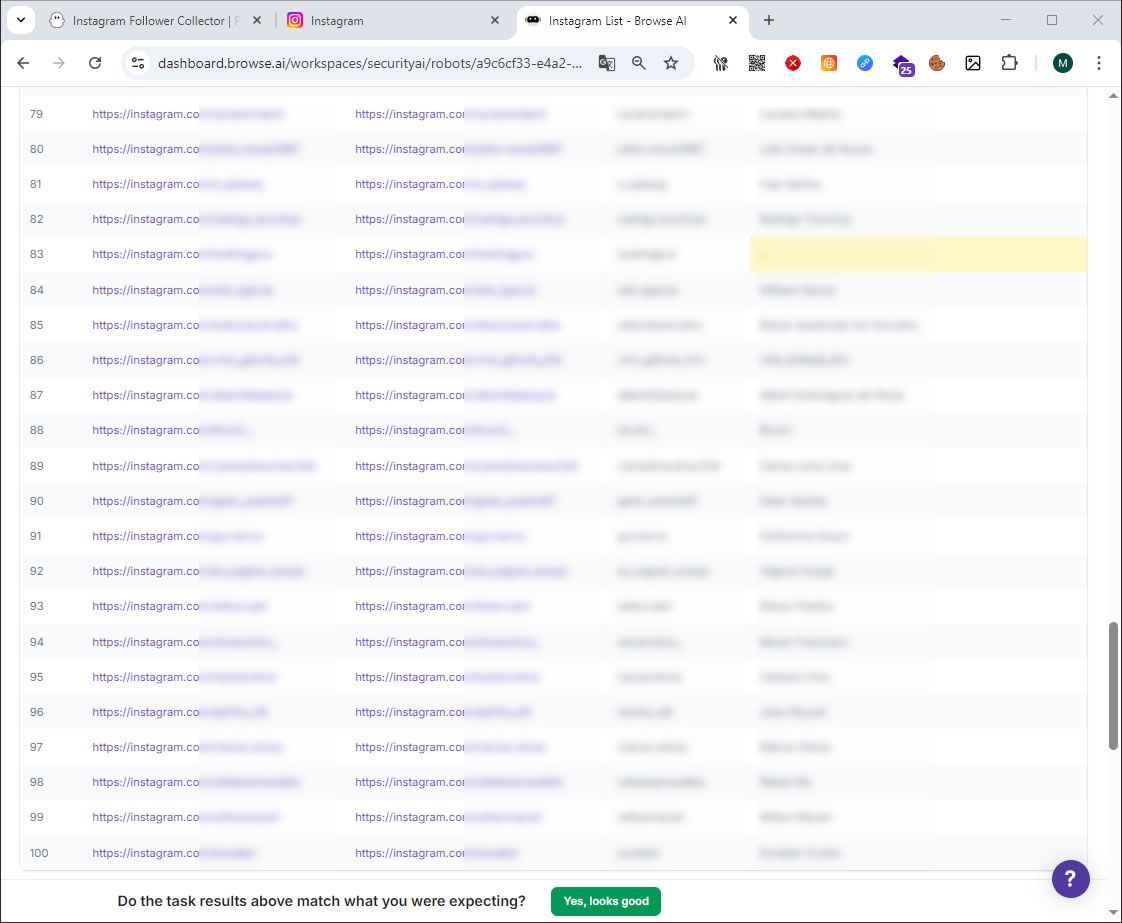Screen dimensions: 1122x923
Task: Open the Extensions puzzle piece menu
Action: point(1009,63)
